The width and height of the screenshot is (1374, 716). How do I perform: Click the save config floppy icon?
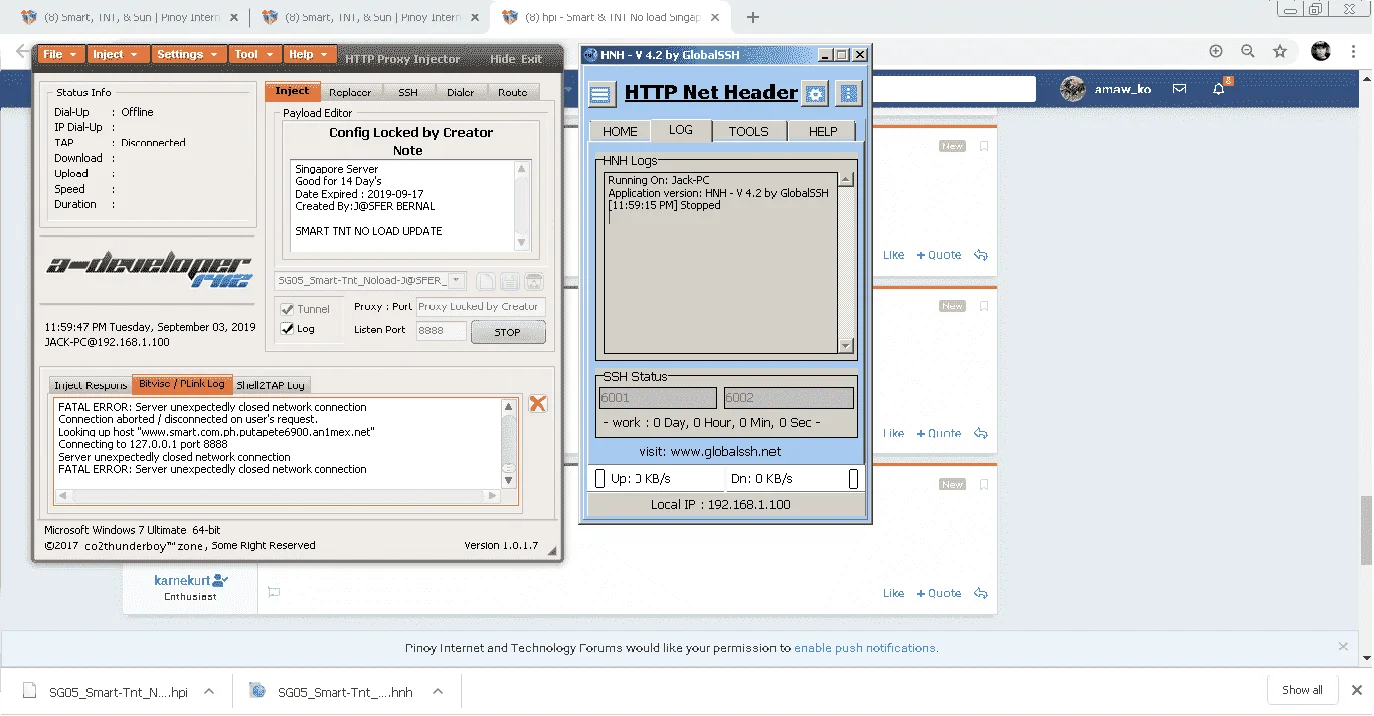509,282
